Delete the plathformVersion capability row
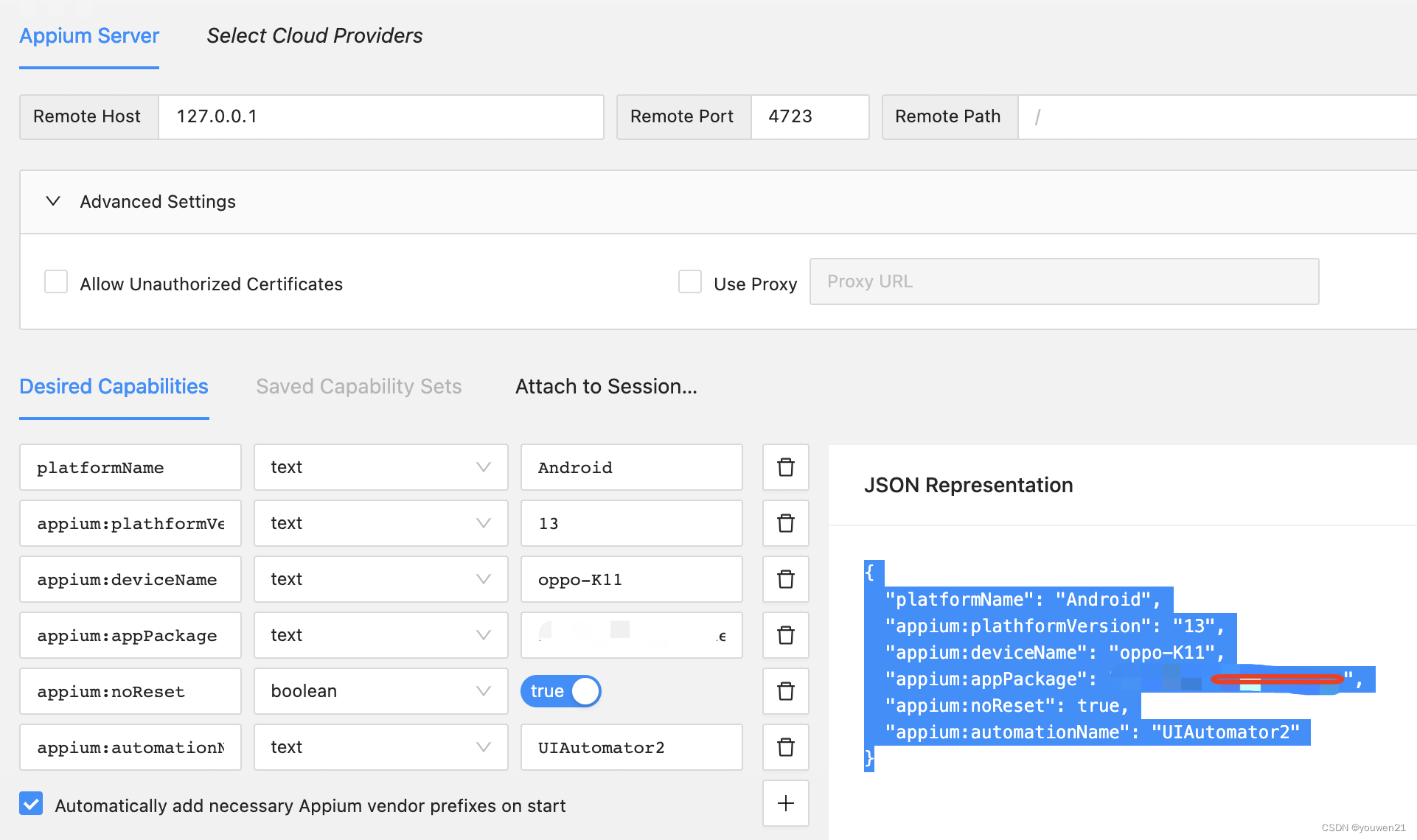 click(x=785, y=523)
